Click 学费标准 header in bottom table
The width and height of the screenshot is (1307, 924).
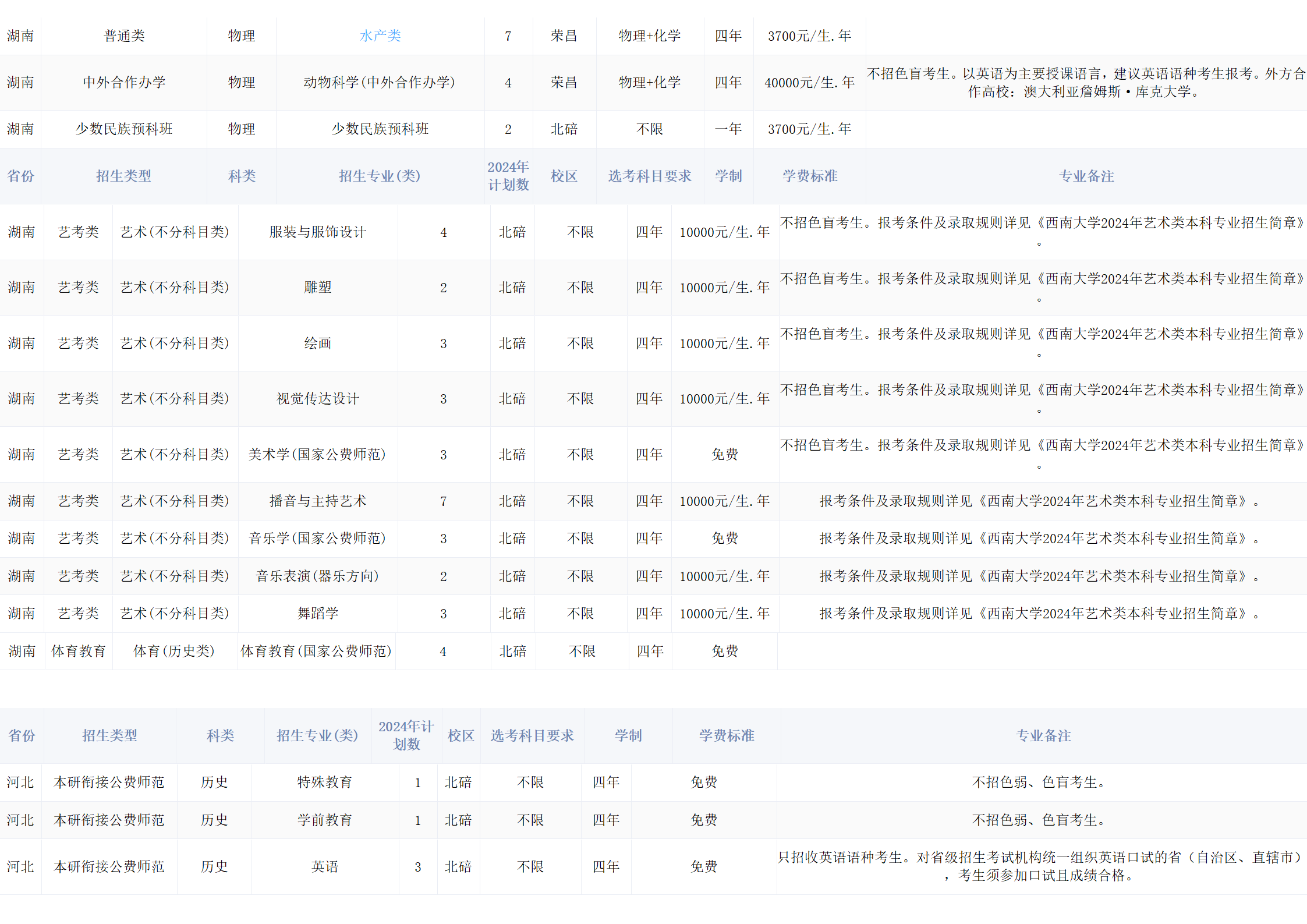[726, 736]
